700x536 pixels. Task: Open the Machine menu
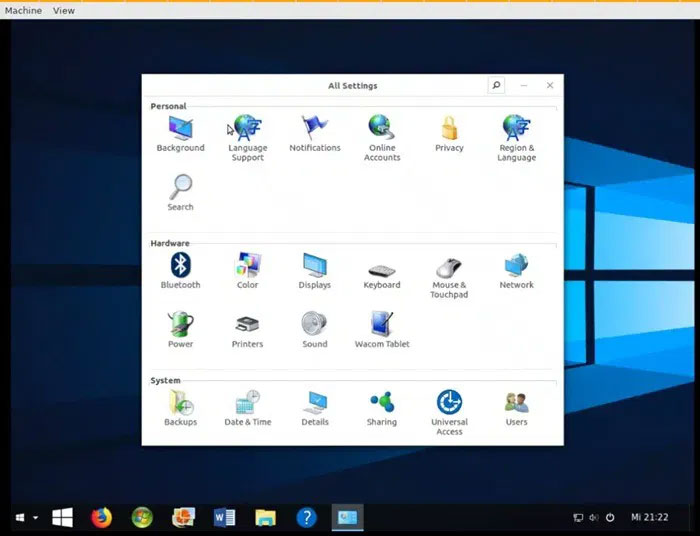click(23, 10)
